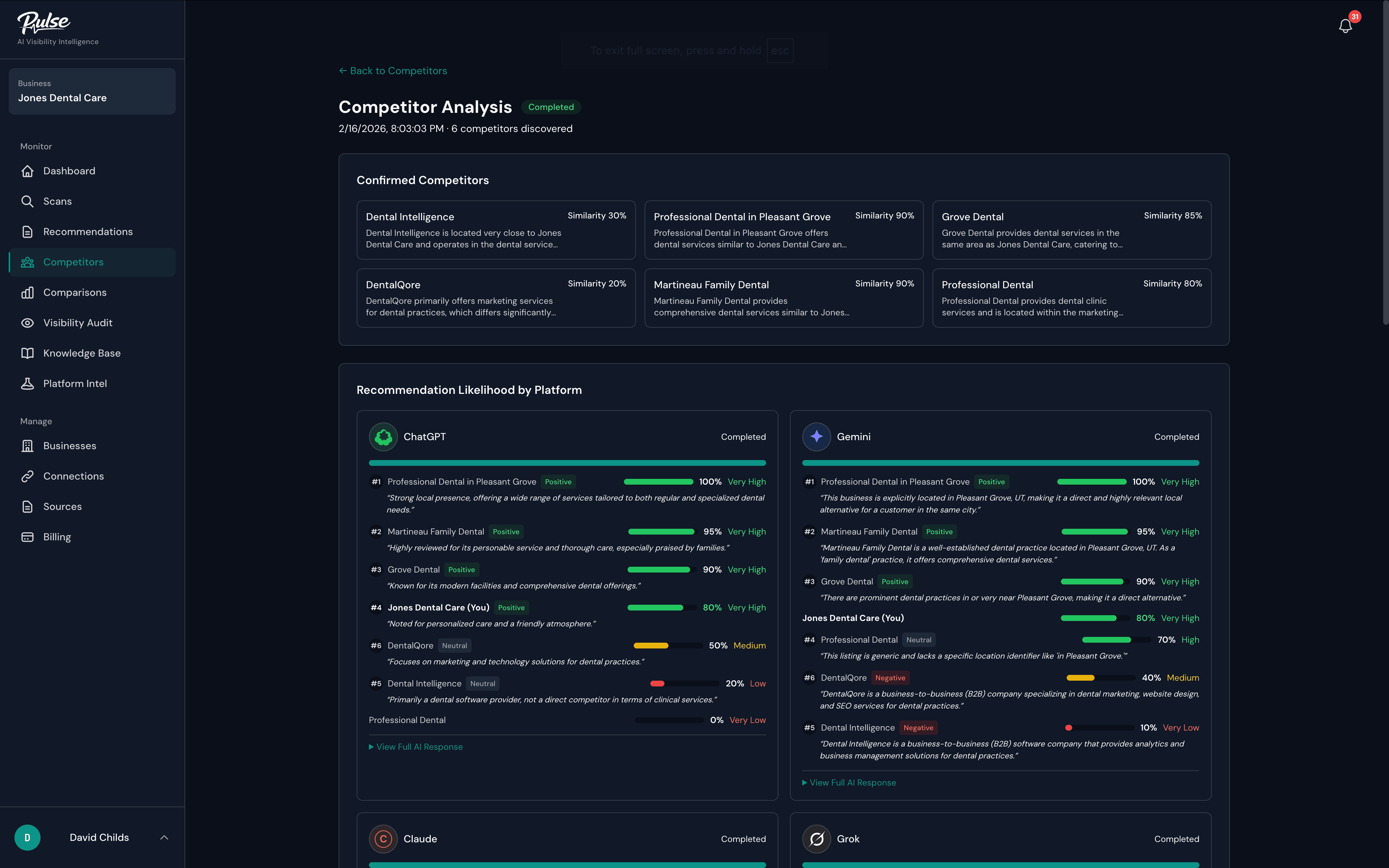The width and height of the screenshot is (1389, 868).
Task: Select the Gemini platform icon
Action: tap(816, 436)
